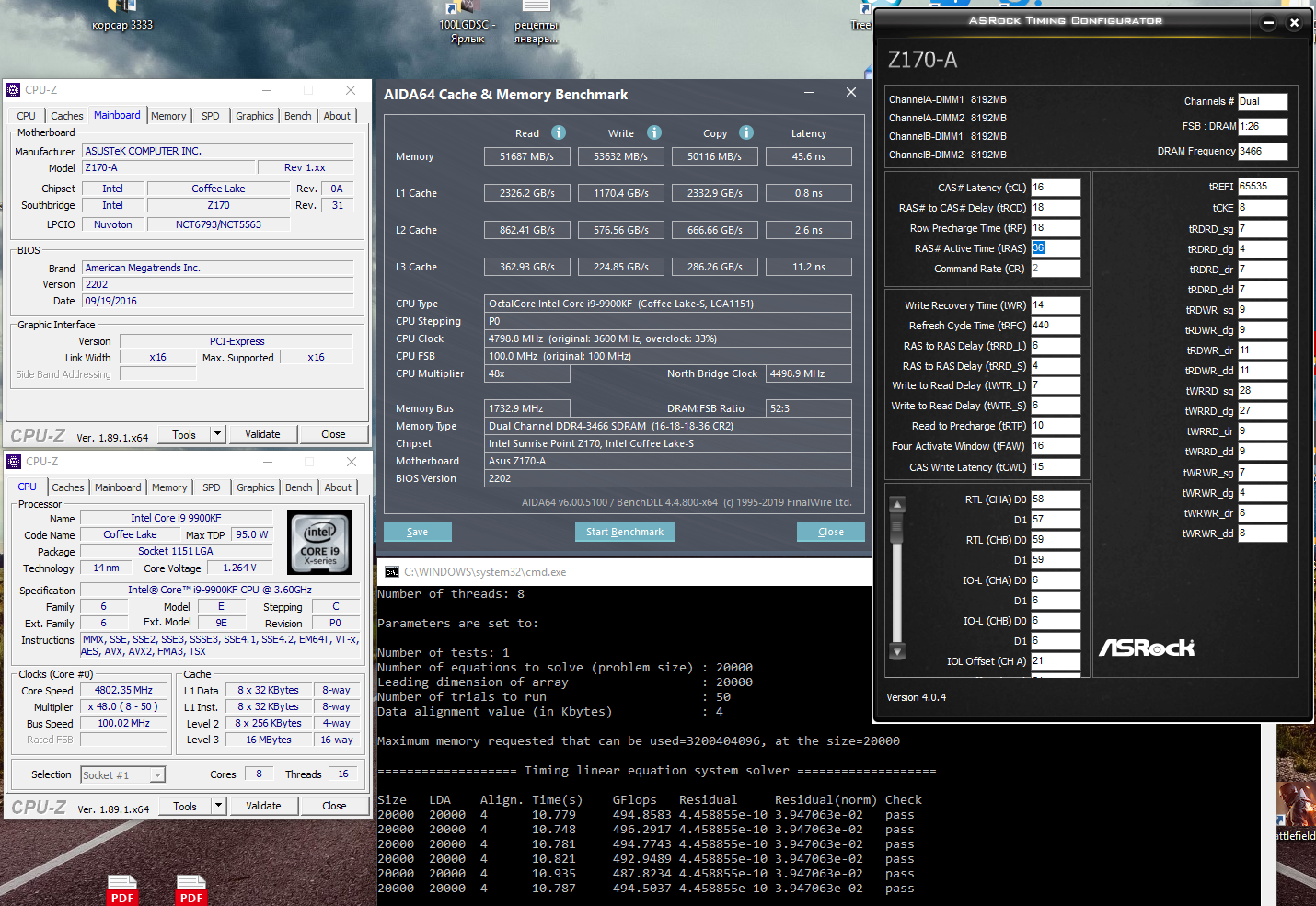
Task: Open the Socket #1 selection combo box
Action: [123, 775]
